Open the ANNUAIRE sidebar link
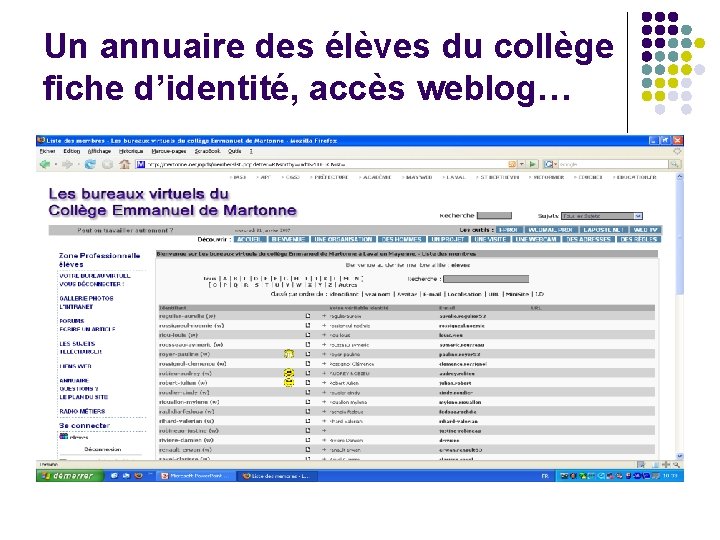Viewport: 720px width, 540px height. pos(74,381)
